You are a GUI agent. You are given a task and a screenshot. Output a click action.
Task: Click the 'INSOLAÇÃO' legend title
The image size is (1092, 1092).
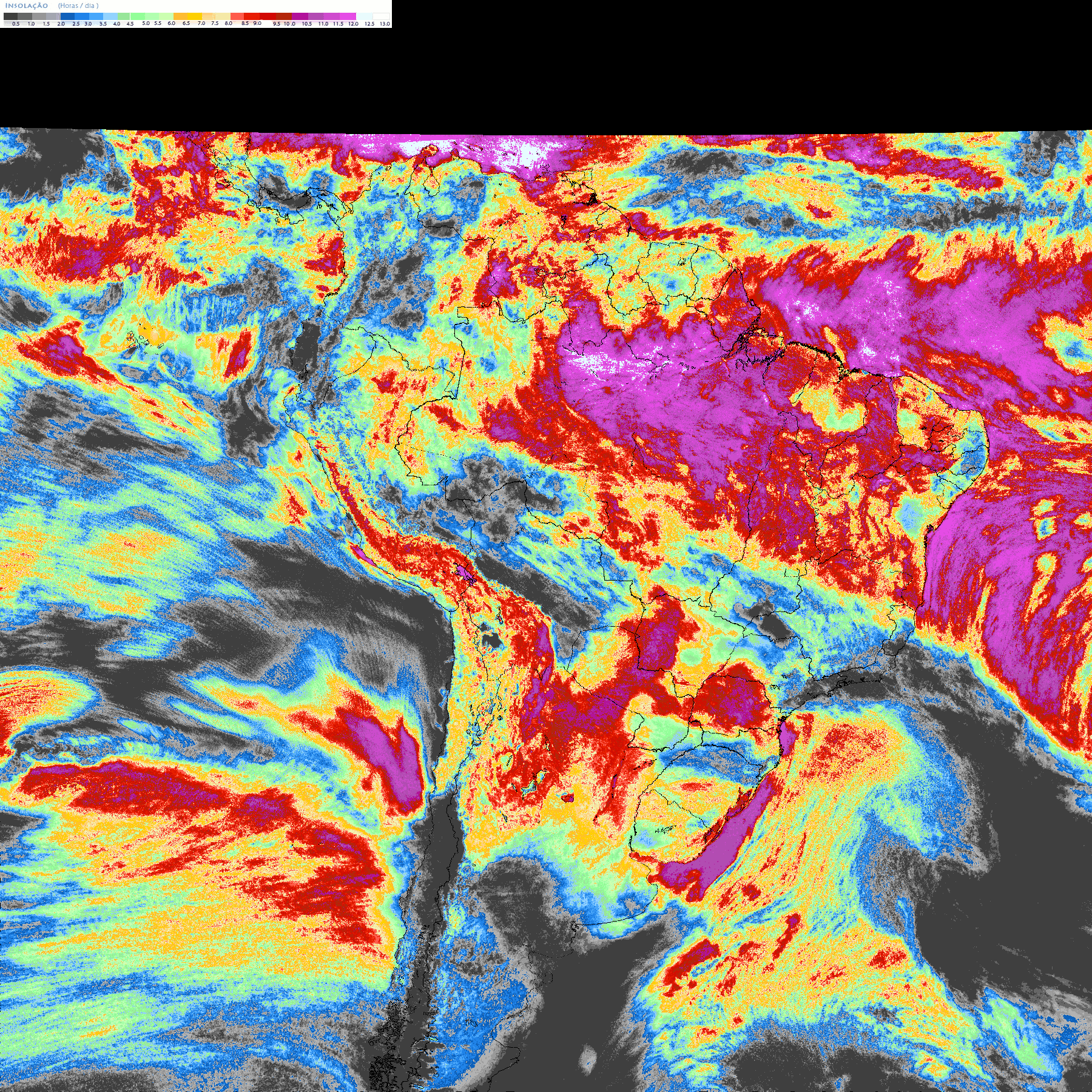click(27, 5)
